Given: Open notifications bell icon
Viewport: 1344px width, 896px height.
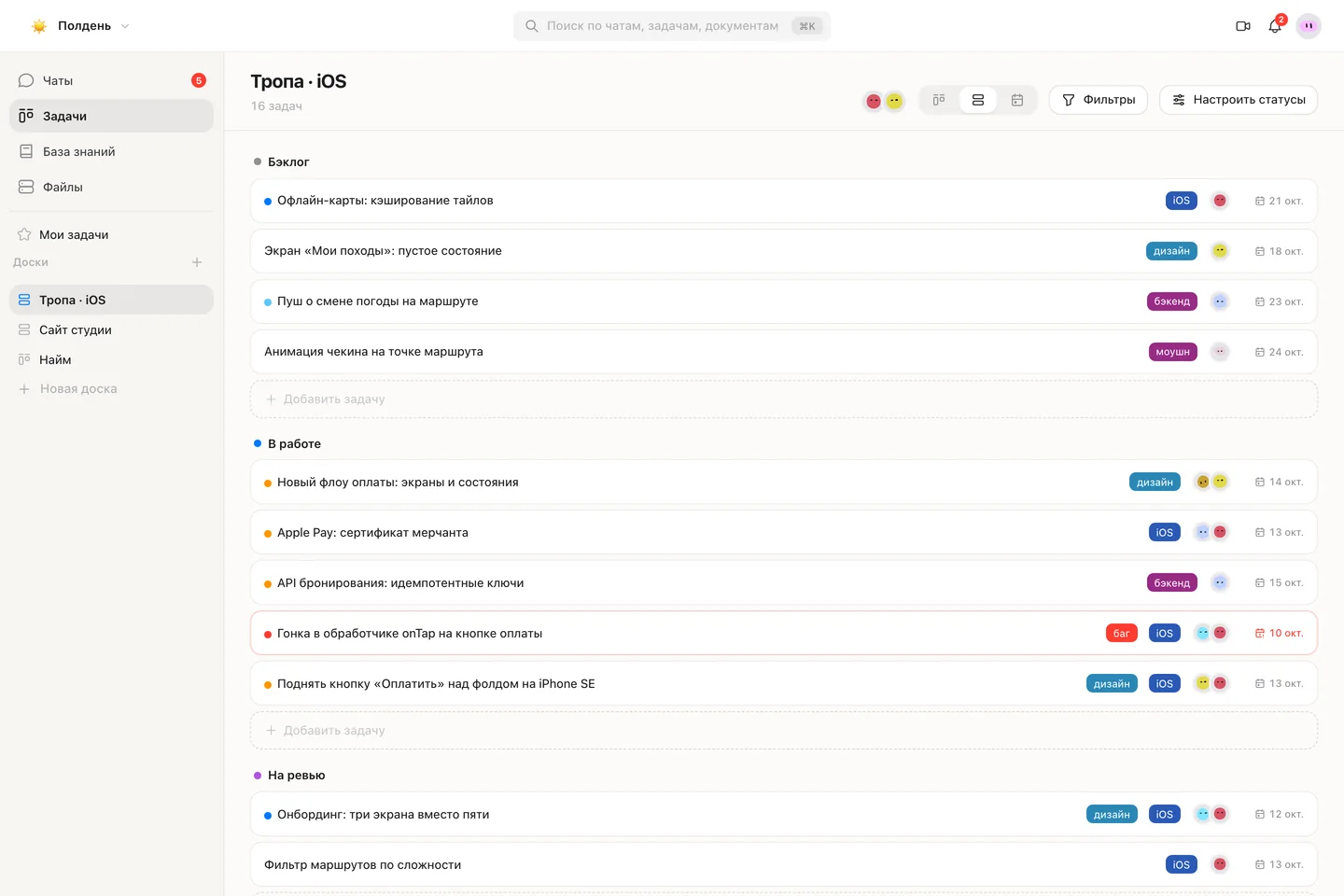Looking at the screenshot, I should [1275, 26].
